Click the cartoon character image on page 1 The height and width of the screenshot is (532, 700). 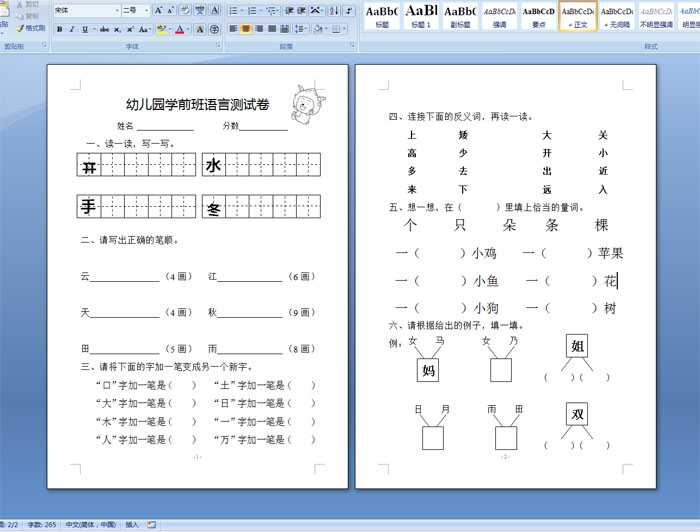point(308,104)
